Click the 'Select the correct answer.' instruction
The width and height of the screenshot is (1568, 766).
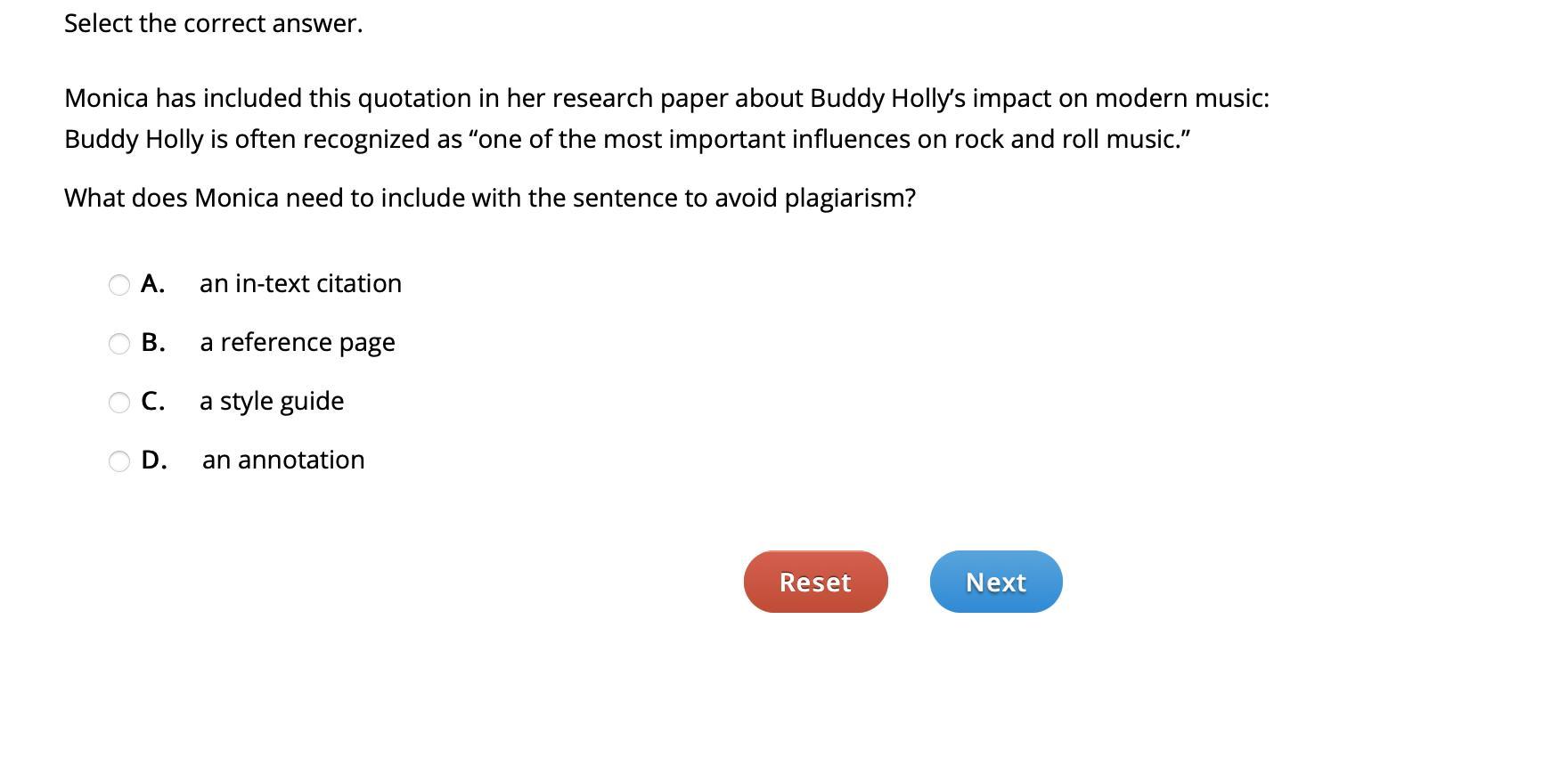(x=214, y=23)
